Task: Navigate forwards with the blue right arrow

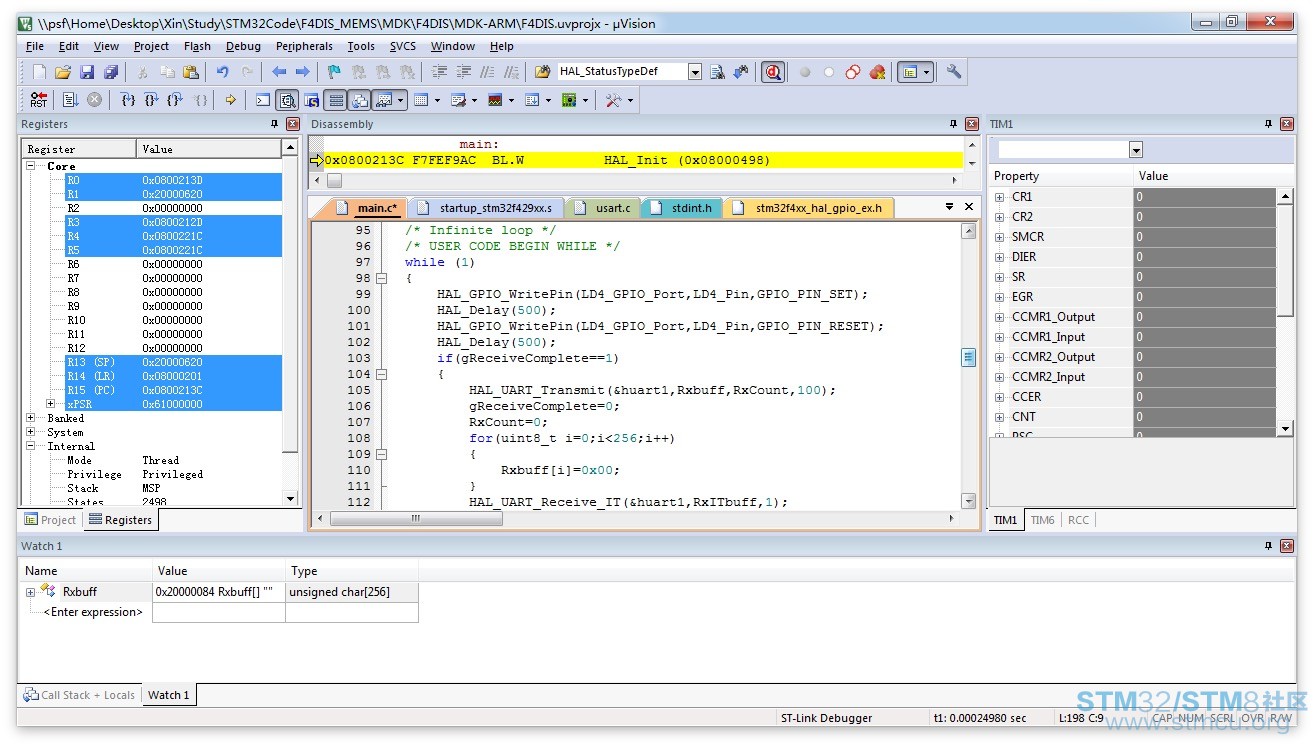Action: (302, 72)
